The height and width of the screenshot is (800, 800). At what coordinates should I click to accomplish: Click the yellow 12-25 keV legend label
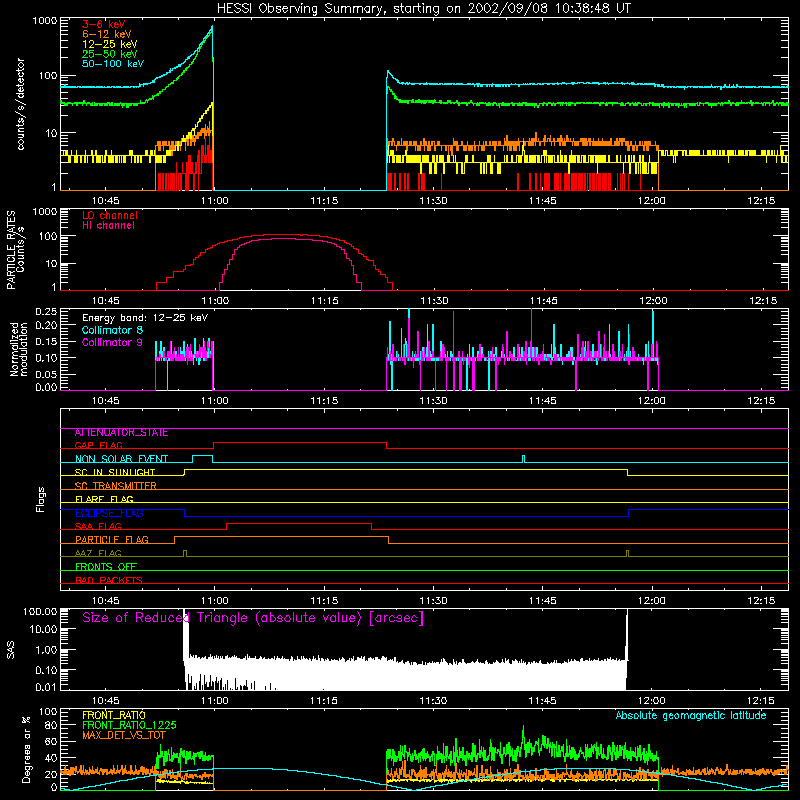[110, 44]
